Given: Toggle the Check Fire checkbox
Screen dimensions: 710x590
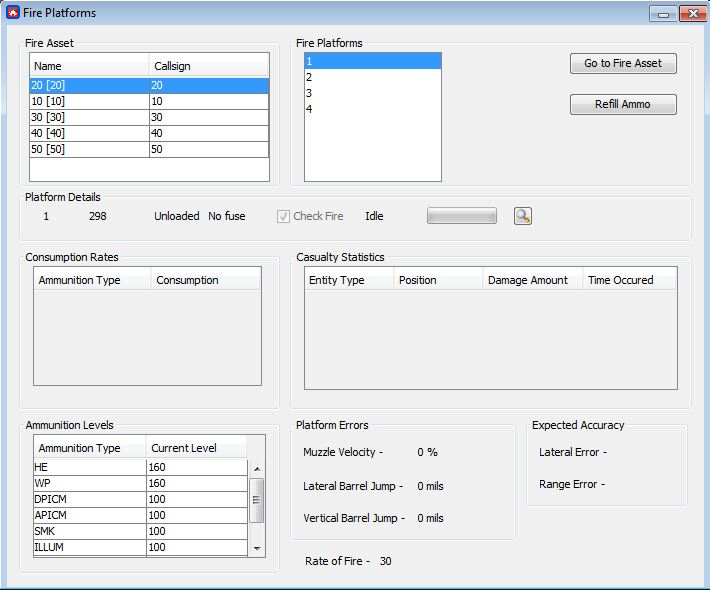Looking at the screenshot, I should click(283, 216).
